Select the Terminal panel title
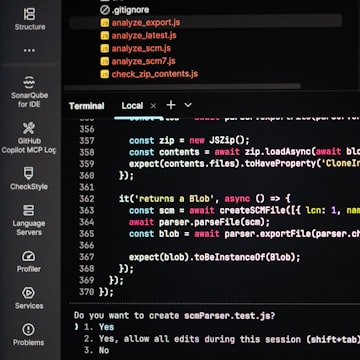Screen dimensions: 360x360 (x=87, y=106)
